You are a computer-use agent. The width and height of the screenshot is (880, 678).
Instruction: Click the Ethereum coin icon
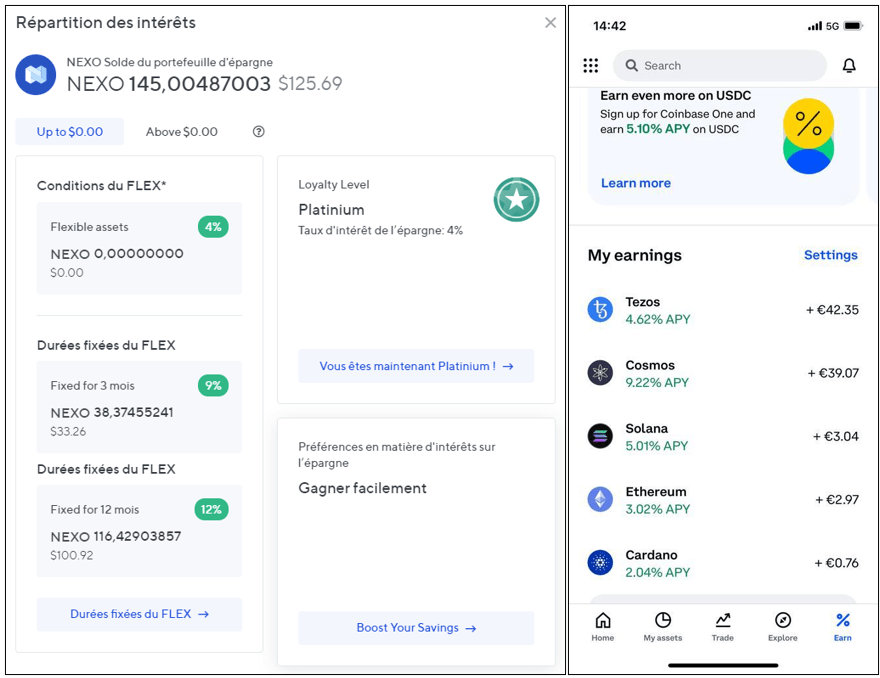pyautogui.click(x=600, y=500)
